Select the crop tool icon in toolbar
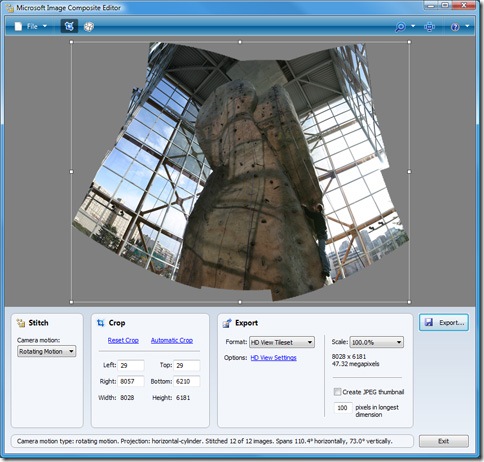This screenshot has height=462, width=484. (69, 26)
